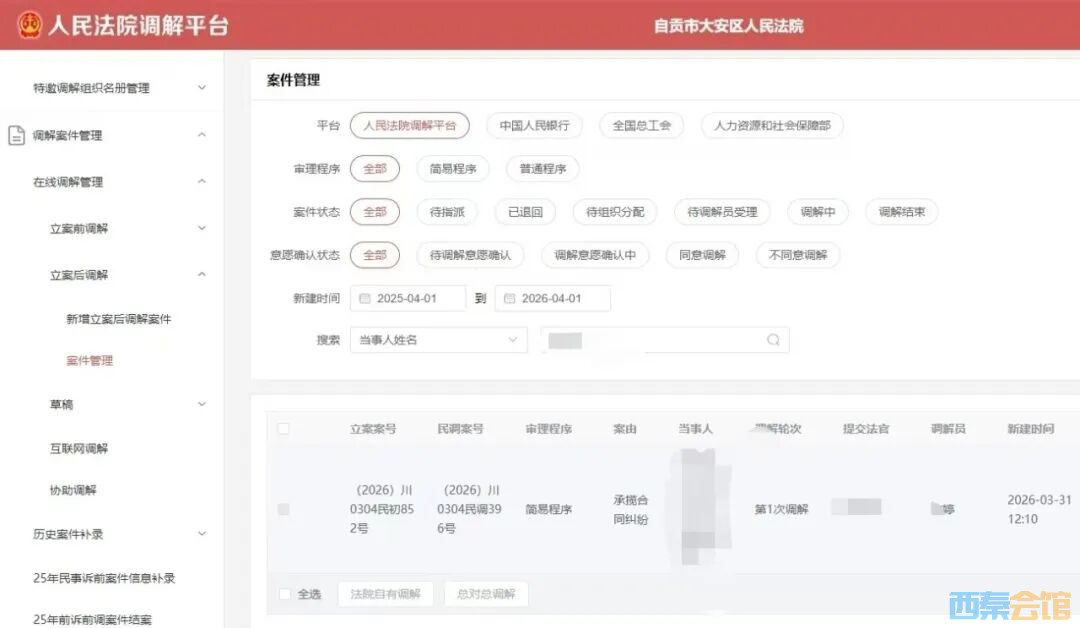Toggle the table header select-all checkbox
Image resolution: width=1080 pixels, height=628 pixels.
[283, 429]
